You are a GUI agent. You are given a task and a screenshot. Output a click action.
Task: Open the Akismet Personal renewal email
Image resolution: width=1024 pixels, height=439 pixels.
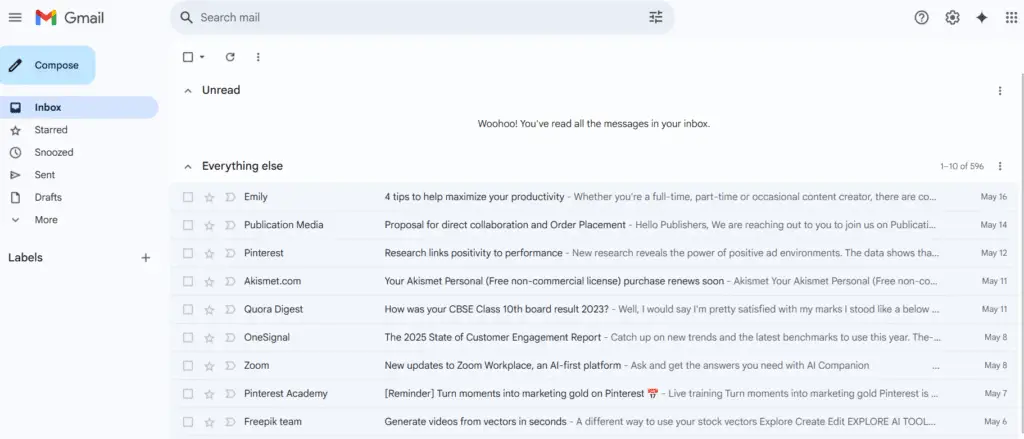[x=594, y=281]
